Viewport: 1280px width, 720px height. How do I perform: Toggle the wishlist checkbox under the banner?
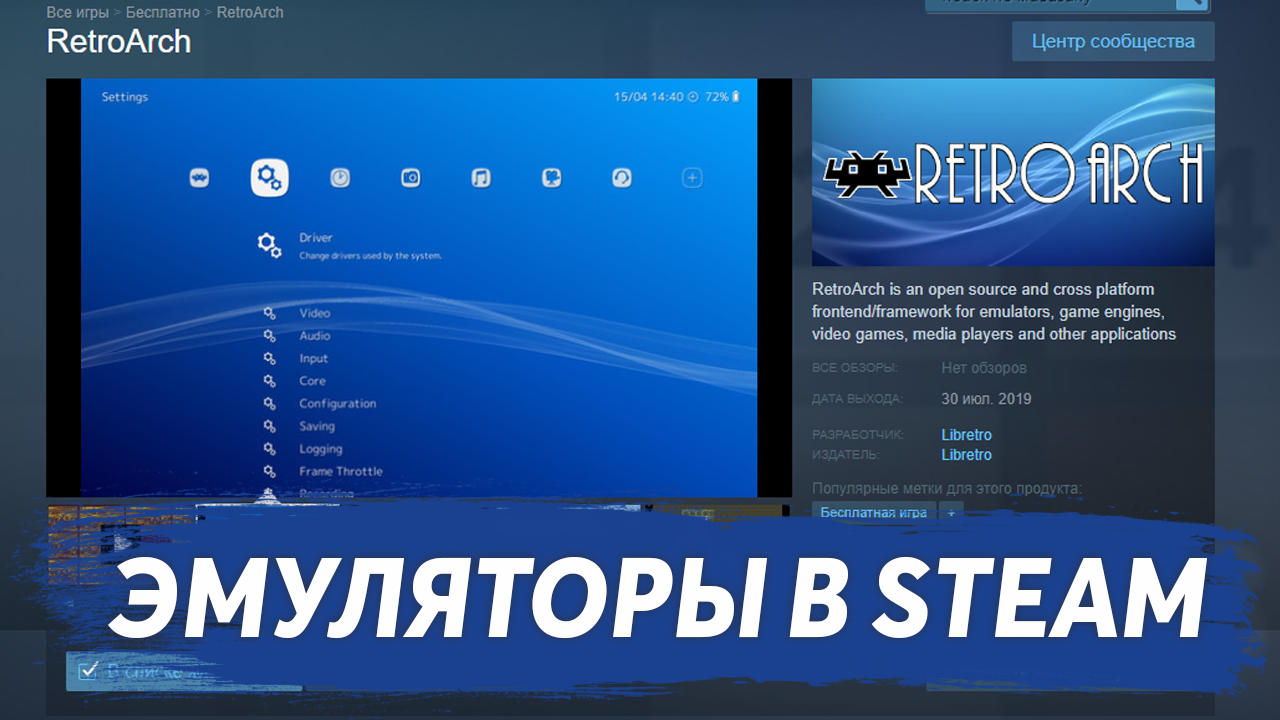(87, 671)
